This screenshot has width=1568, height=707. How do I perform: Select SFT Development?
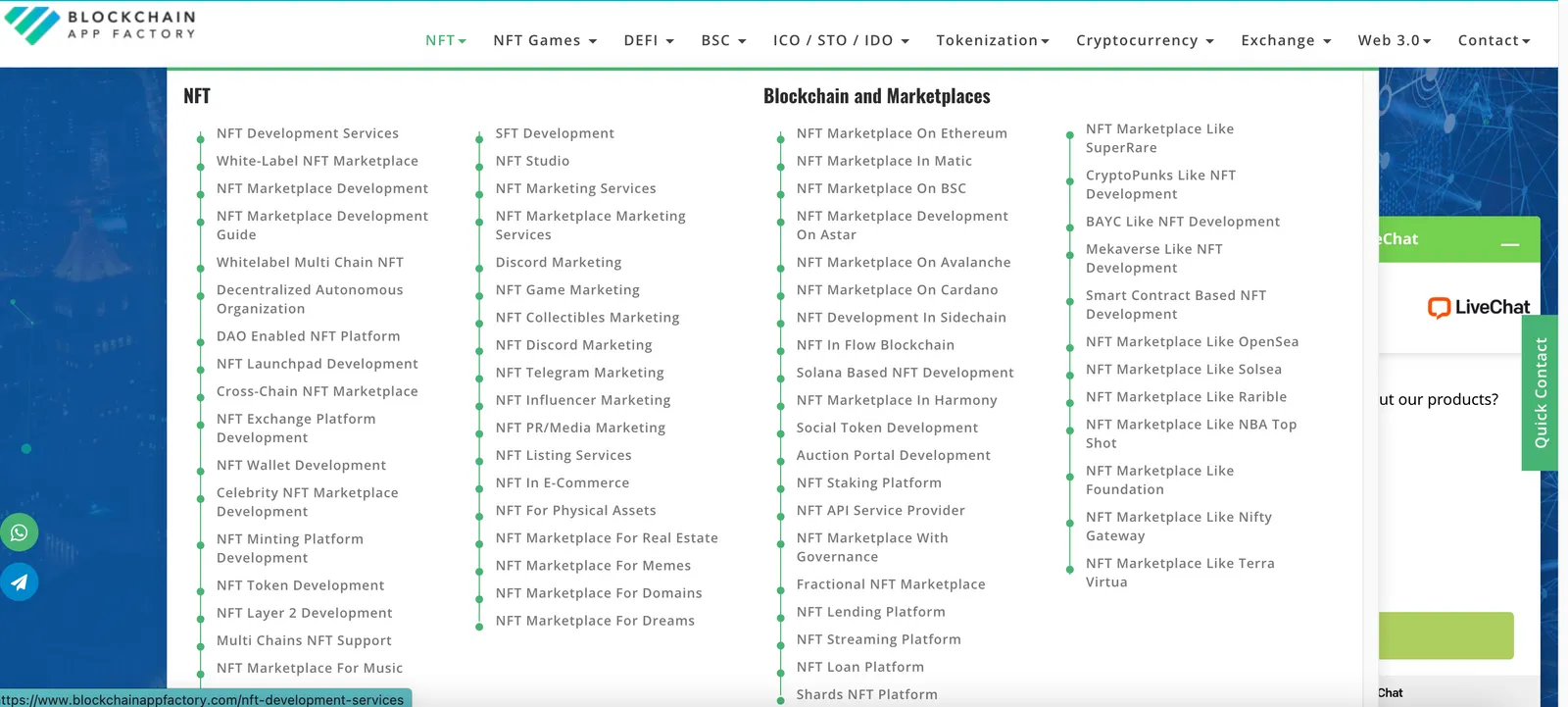[555, 133]
